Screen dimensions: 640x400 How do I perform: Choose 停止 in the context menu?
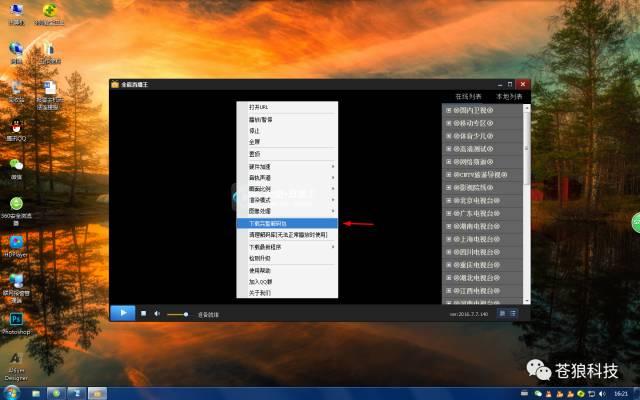pyautogui.click(x=287, y=131)
